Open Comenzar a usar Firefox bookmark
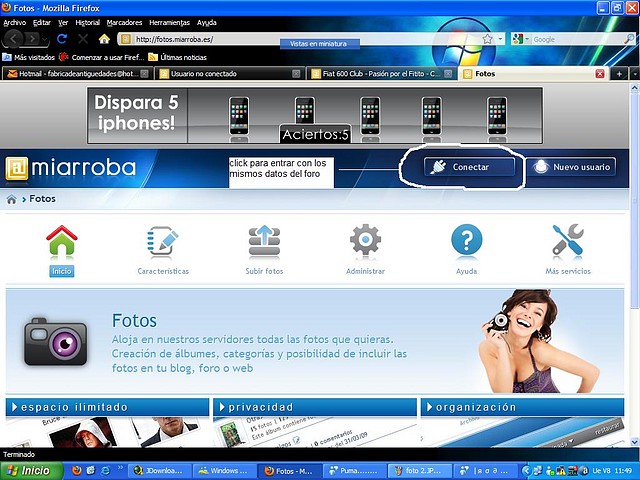 click(101, 58)
